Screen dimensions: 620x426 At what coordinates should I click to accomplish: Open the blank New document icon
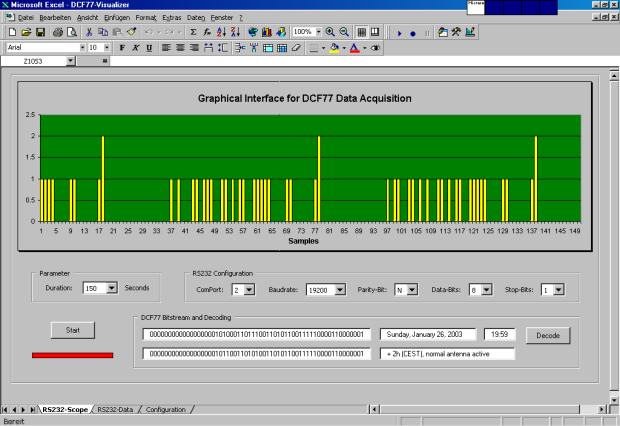pos(11,33)
